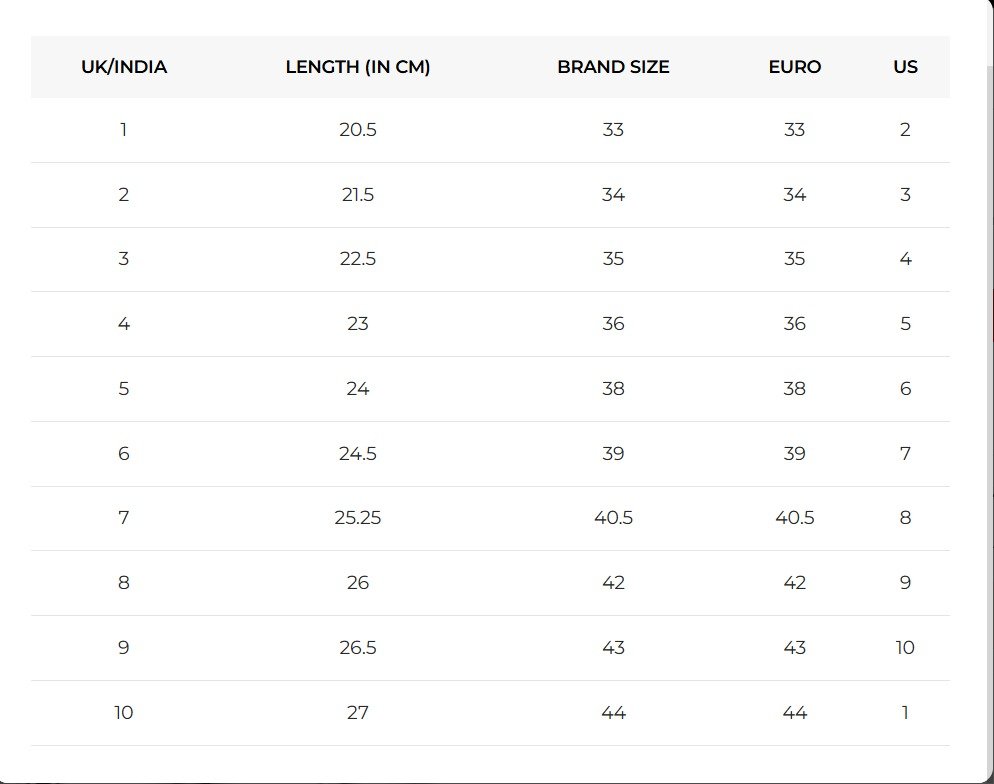The image size is (994, 784).
Task: Click US size 6 cell
Action: (x=905, y=389)
